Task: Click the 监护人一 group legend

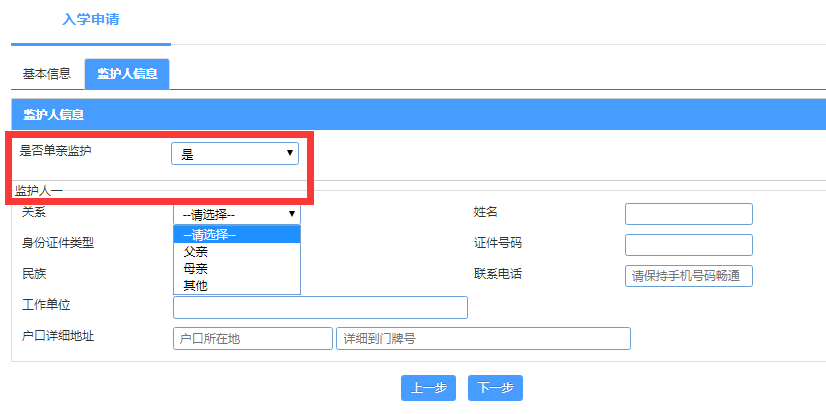Action: point(39,190)
